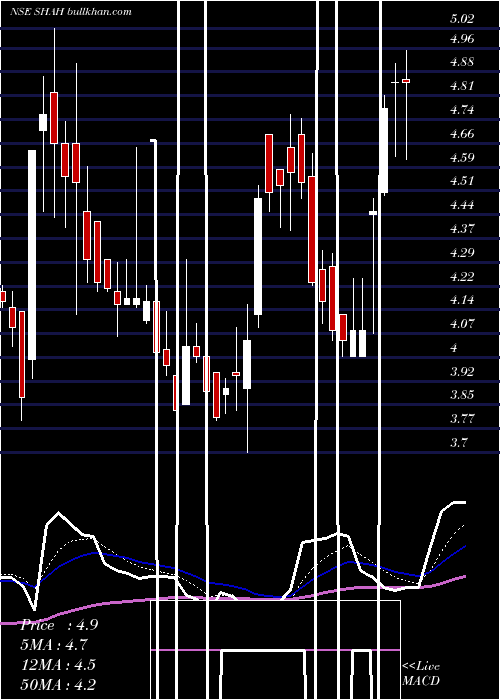Click the 4.14 price axis label
This screenshot has height=700, width=500.
tap(462, 300)
